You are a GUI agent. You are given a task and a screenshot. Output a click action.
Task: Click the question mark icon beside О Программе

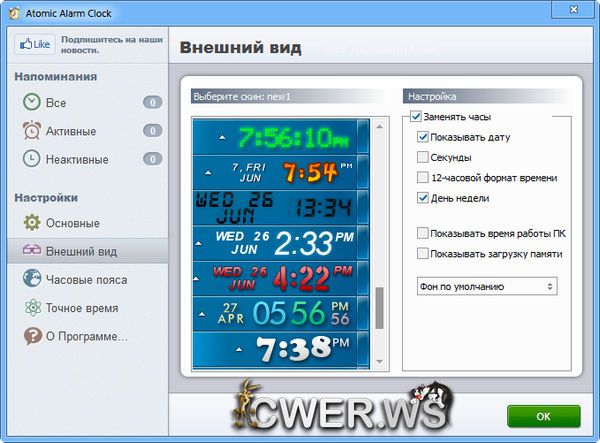32,337
